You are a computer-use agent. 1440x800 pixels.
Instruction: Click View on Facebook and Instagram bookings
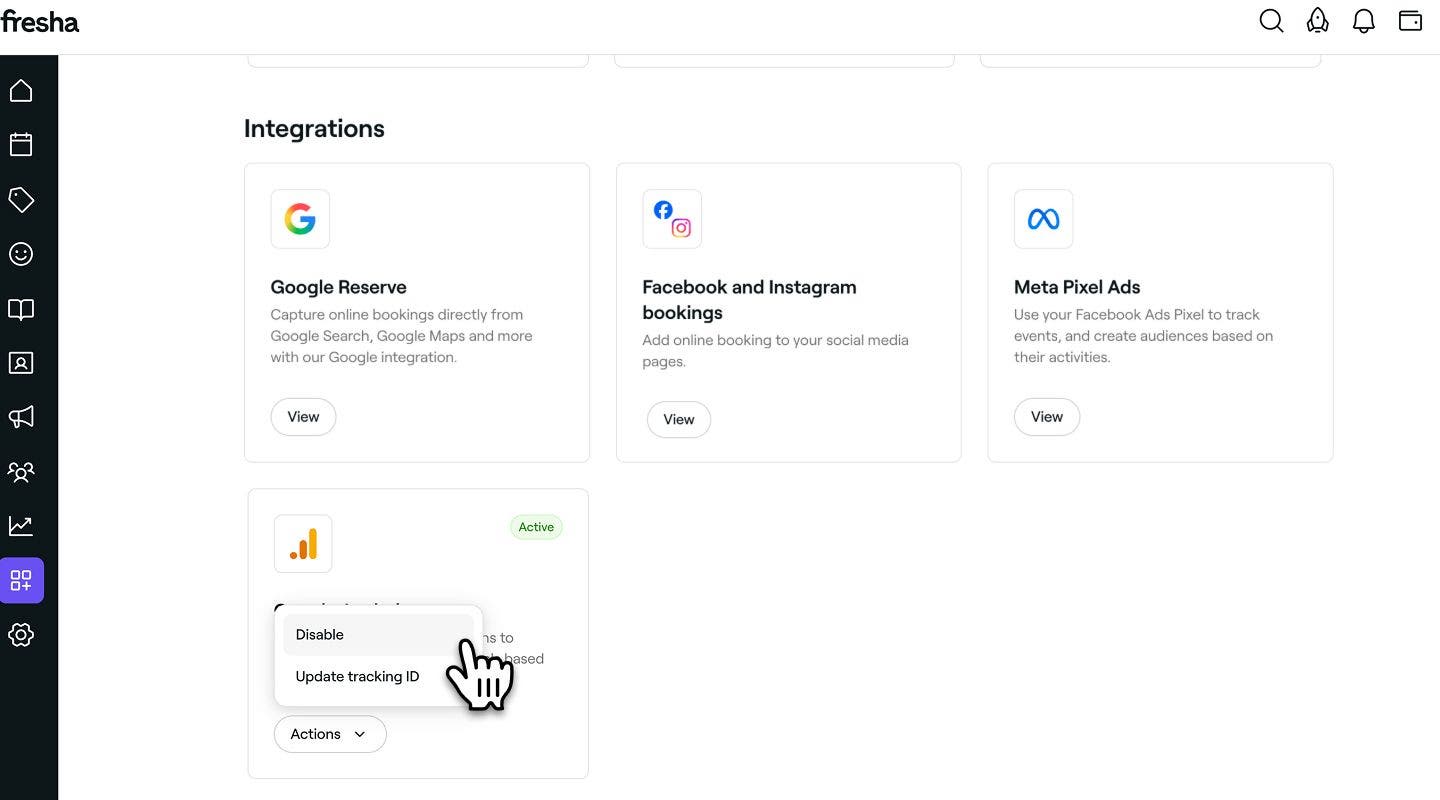pos(678,420)
